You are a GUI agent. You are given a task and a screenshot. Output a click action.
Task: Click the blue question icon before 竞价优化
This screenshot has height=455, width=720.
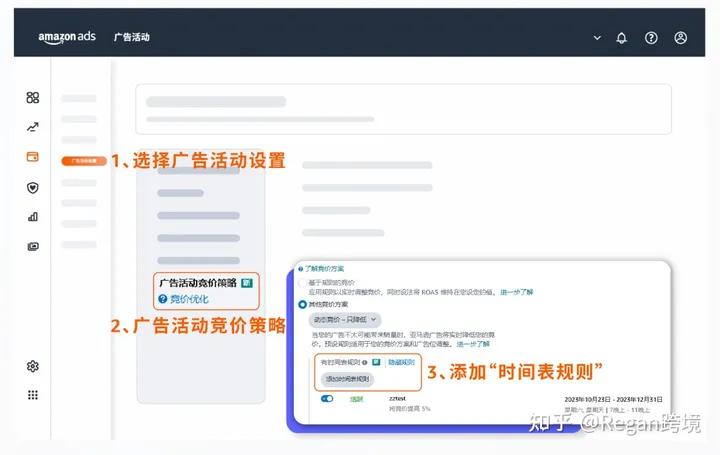click(x=163, y=299)
